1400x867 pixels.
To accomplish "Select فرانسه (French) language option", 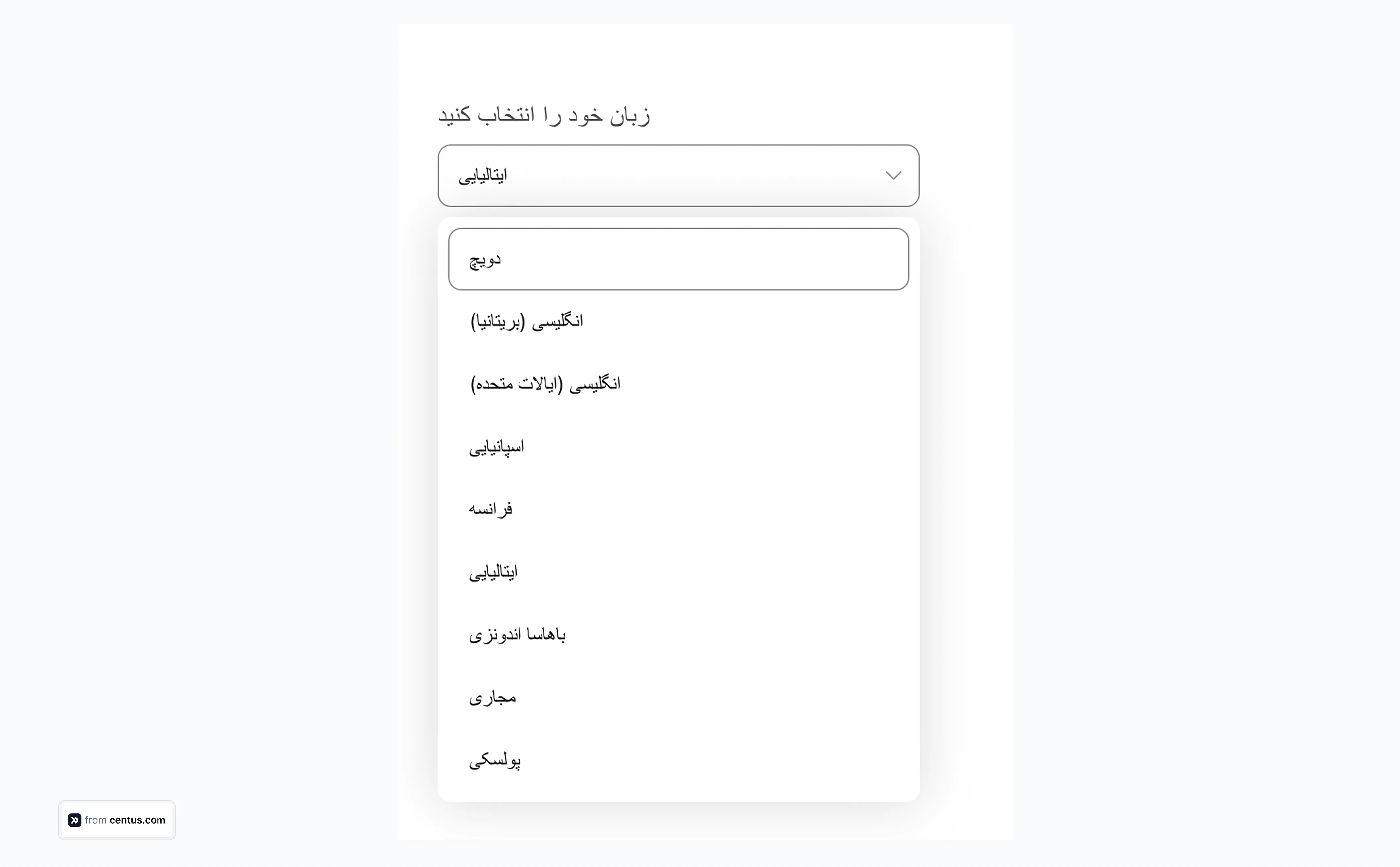I will tap(490, 509).
